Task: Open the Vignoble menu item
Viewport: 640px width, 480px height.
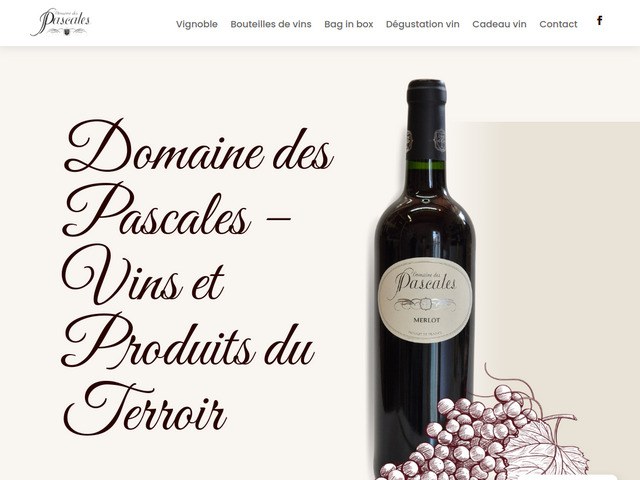Action: coord(197,24)
